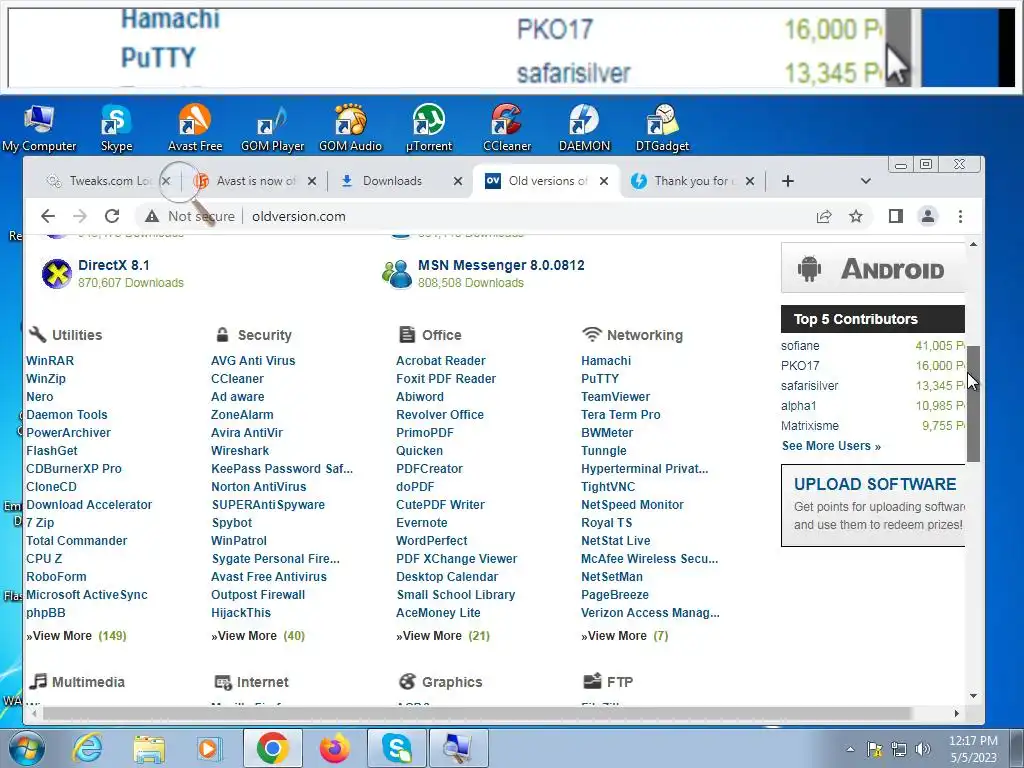Launch the µTorrent desktop shortcut
The image size is (1024, 768).
coord(428,128)
